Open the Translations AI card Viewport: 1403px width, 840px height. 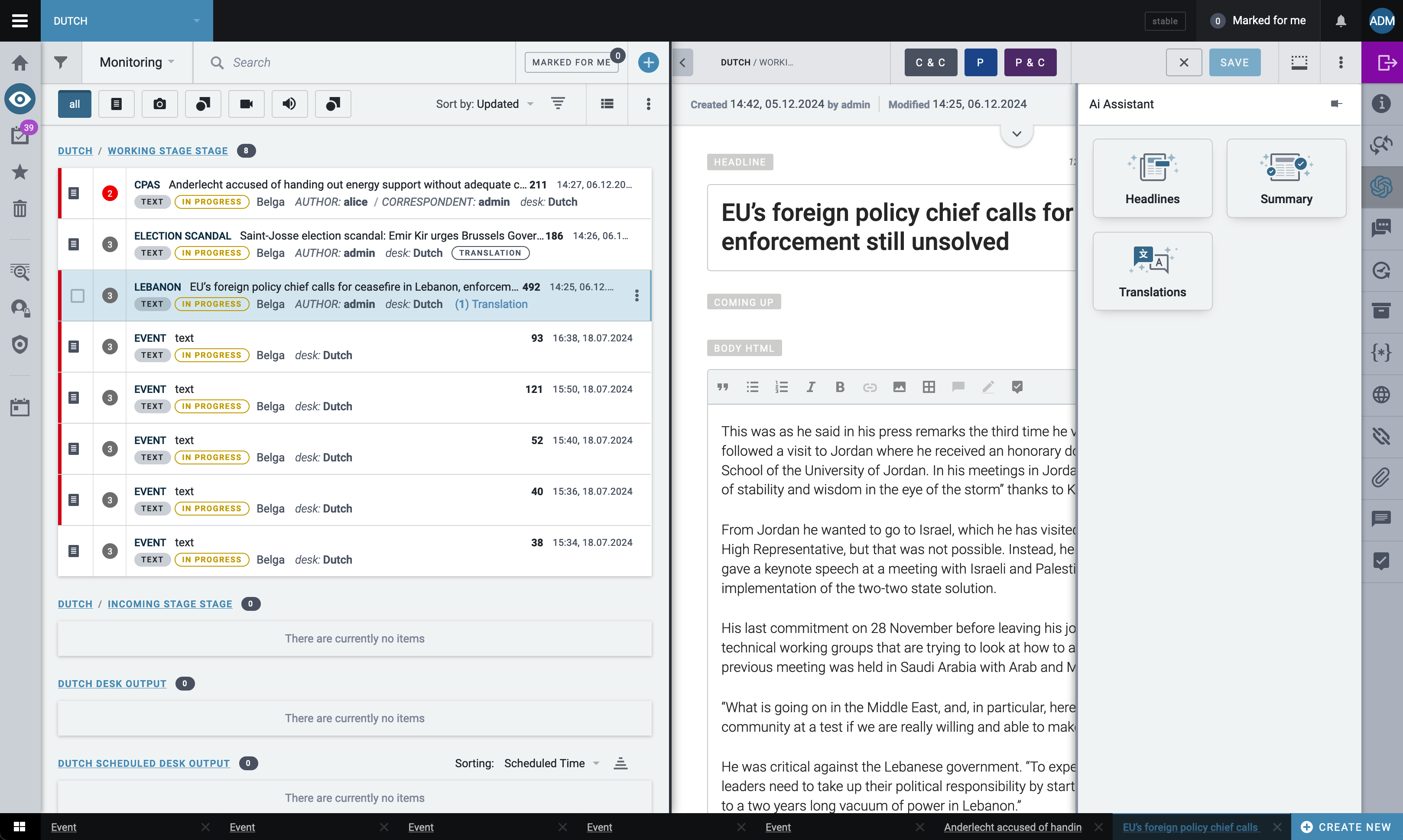[1152, 271]
